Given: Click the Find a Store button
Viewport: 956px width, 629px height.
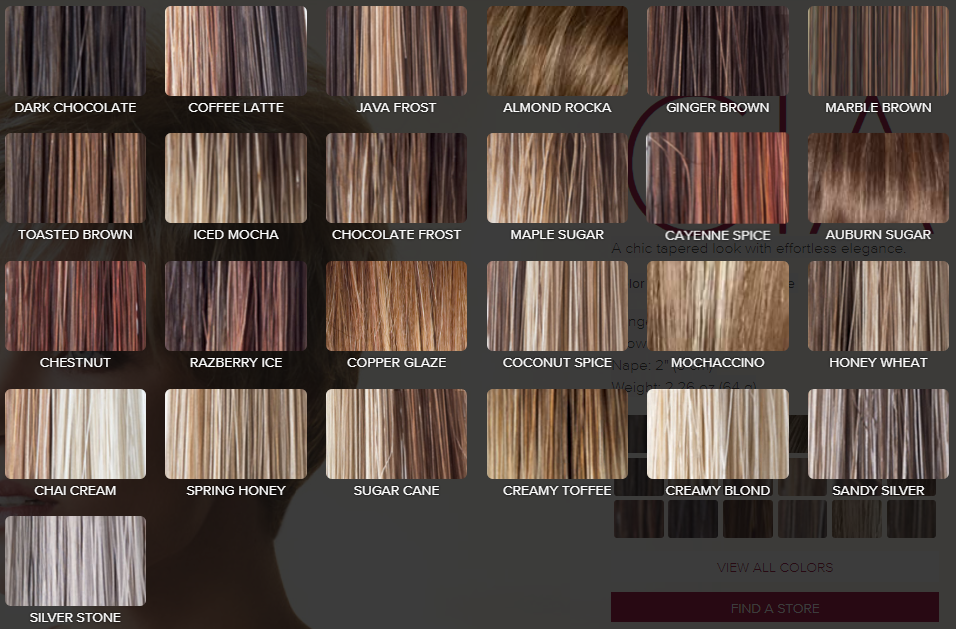Looking at the screenshot, I should coord(775,608).
